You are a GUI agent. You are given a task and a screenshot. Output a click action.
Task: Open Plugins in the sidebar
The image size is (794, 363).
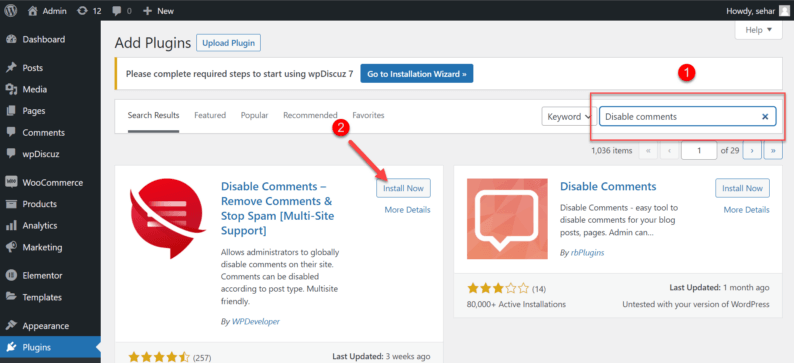click(x=50, y=348)
